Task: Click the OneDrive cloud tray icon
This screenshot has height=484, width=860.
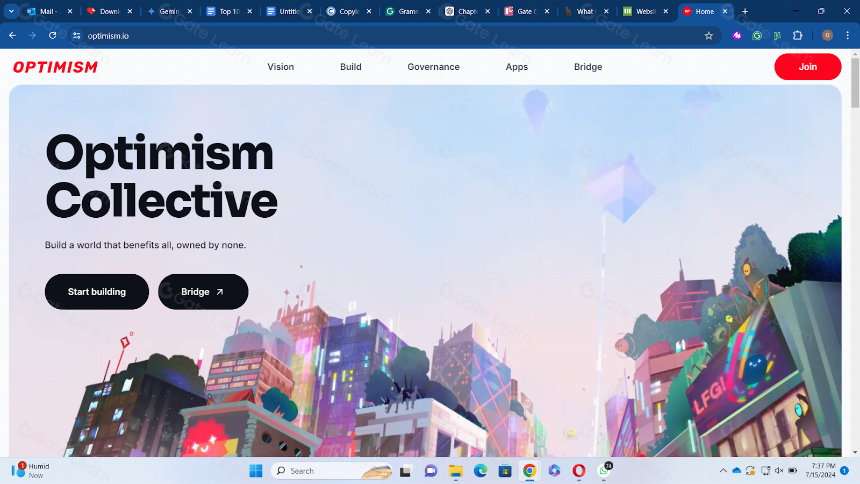Action: click(737, 471)
